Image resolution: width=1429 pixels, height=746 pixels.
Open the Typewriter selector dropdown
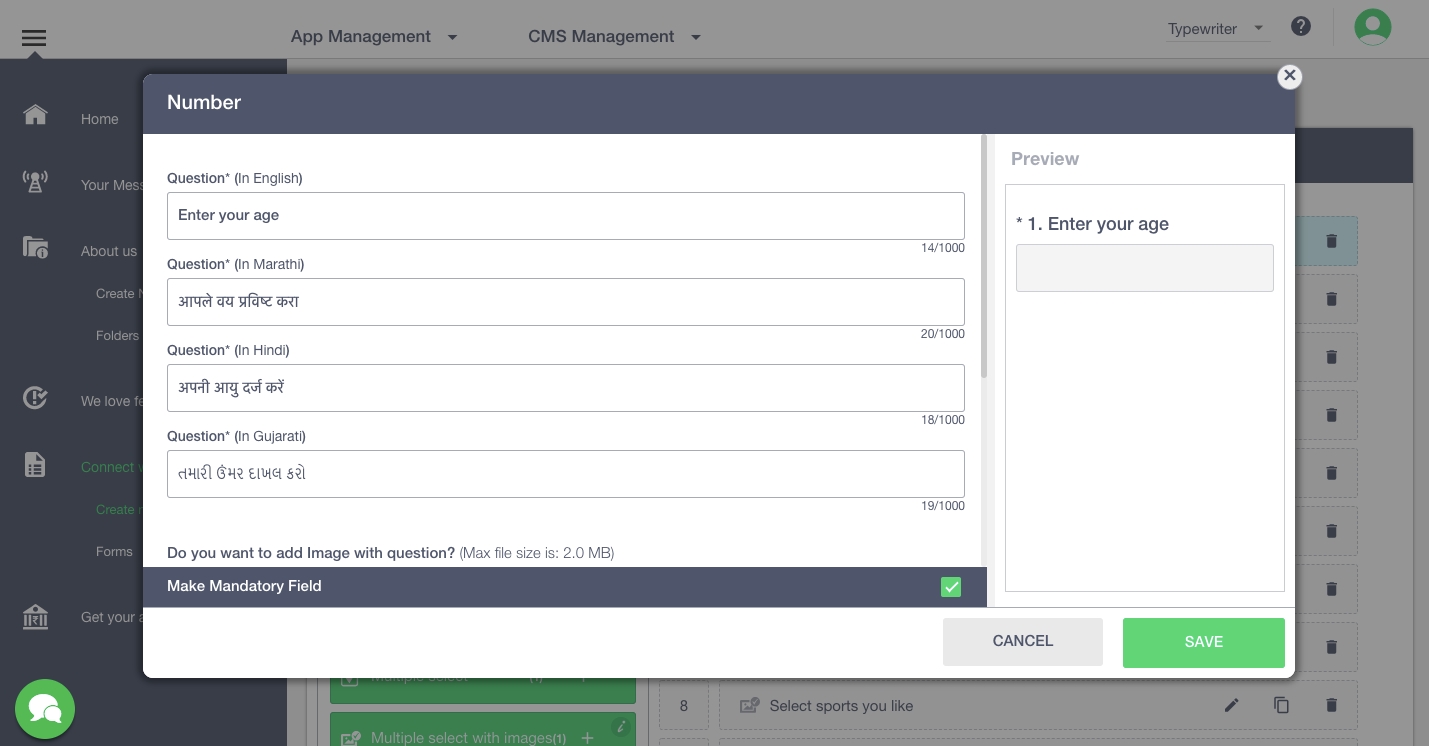pyautogui.click(x=1216, y=29)
